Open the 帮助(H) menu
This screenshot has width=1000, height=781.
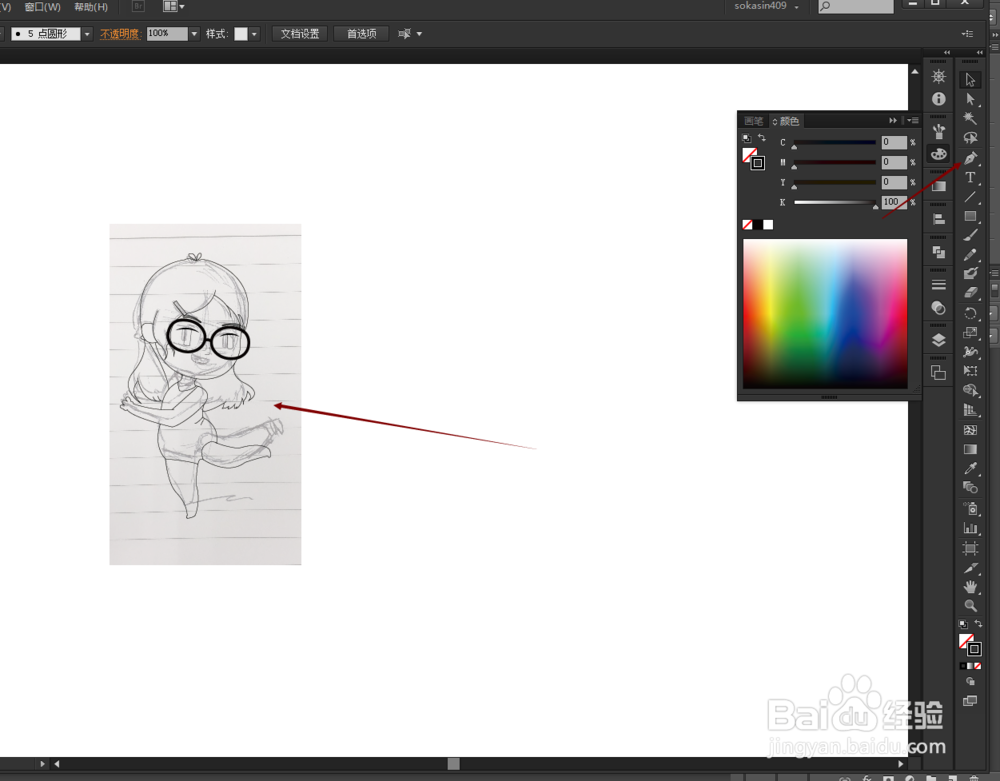(91, 7)
